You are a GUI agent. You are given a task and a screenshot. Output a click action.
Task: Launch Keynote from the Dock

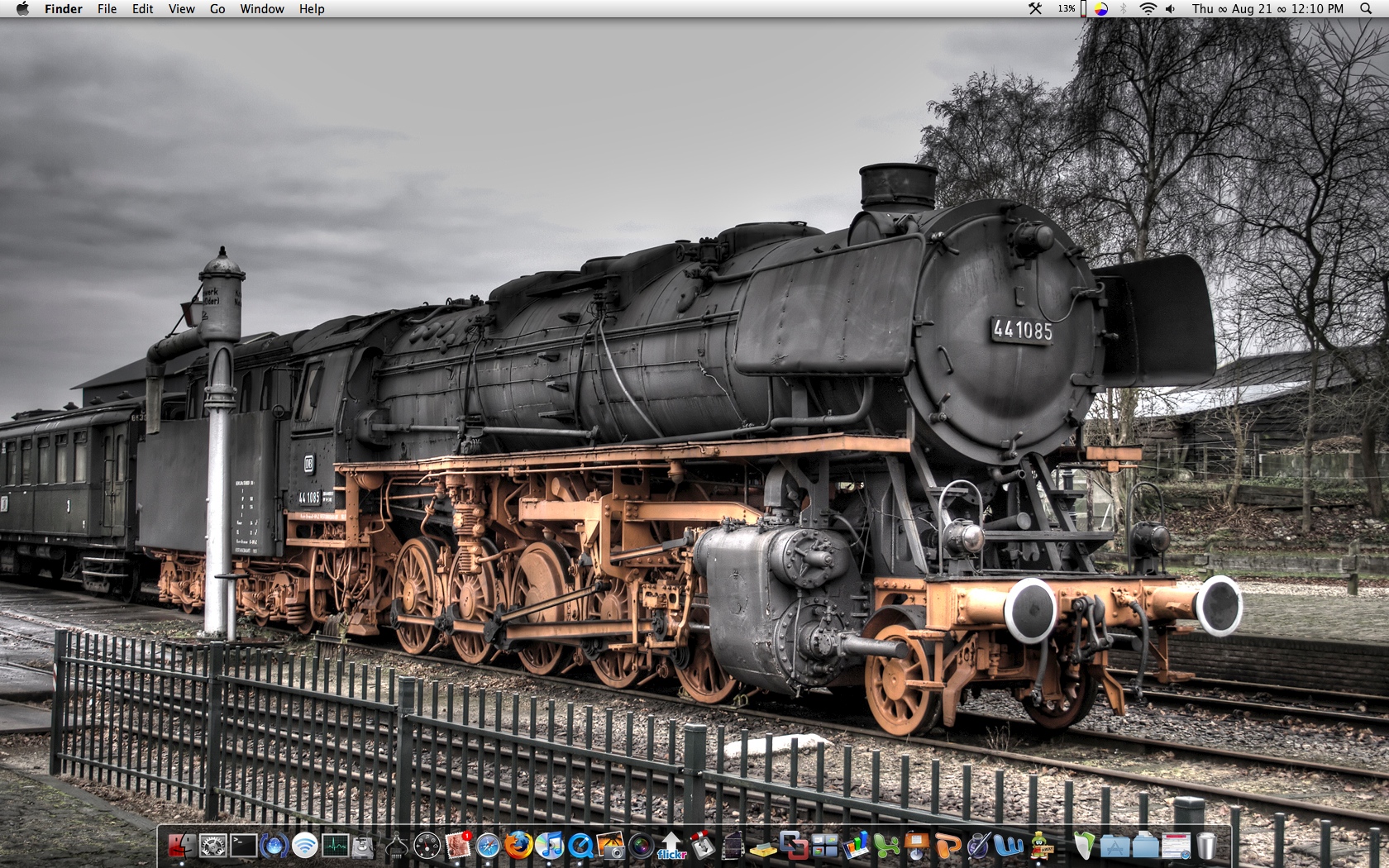[x=916, y=846]
